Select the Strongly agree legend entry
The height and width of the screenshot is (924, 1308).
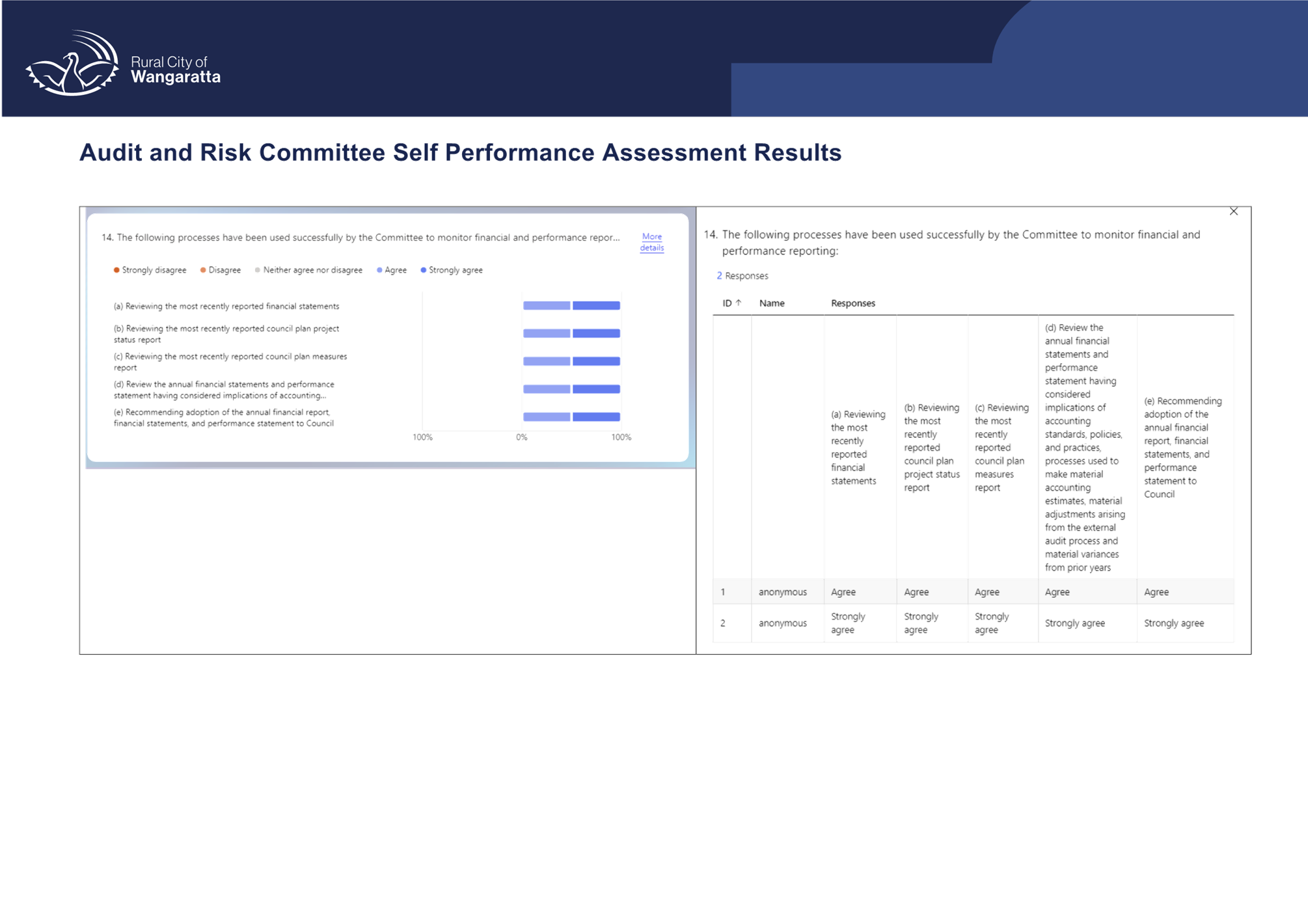coord(452,270)
